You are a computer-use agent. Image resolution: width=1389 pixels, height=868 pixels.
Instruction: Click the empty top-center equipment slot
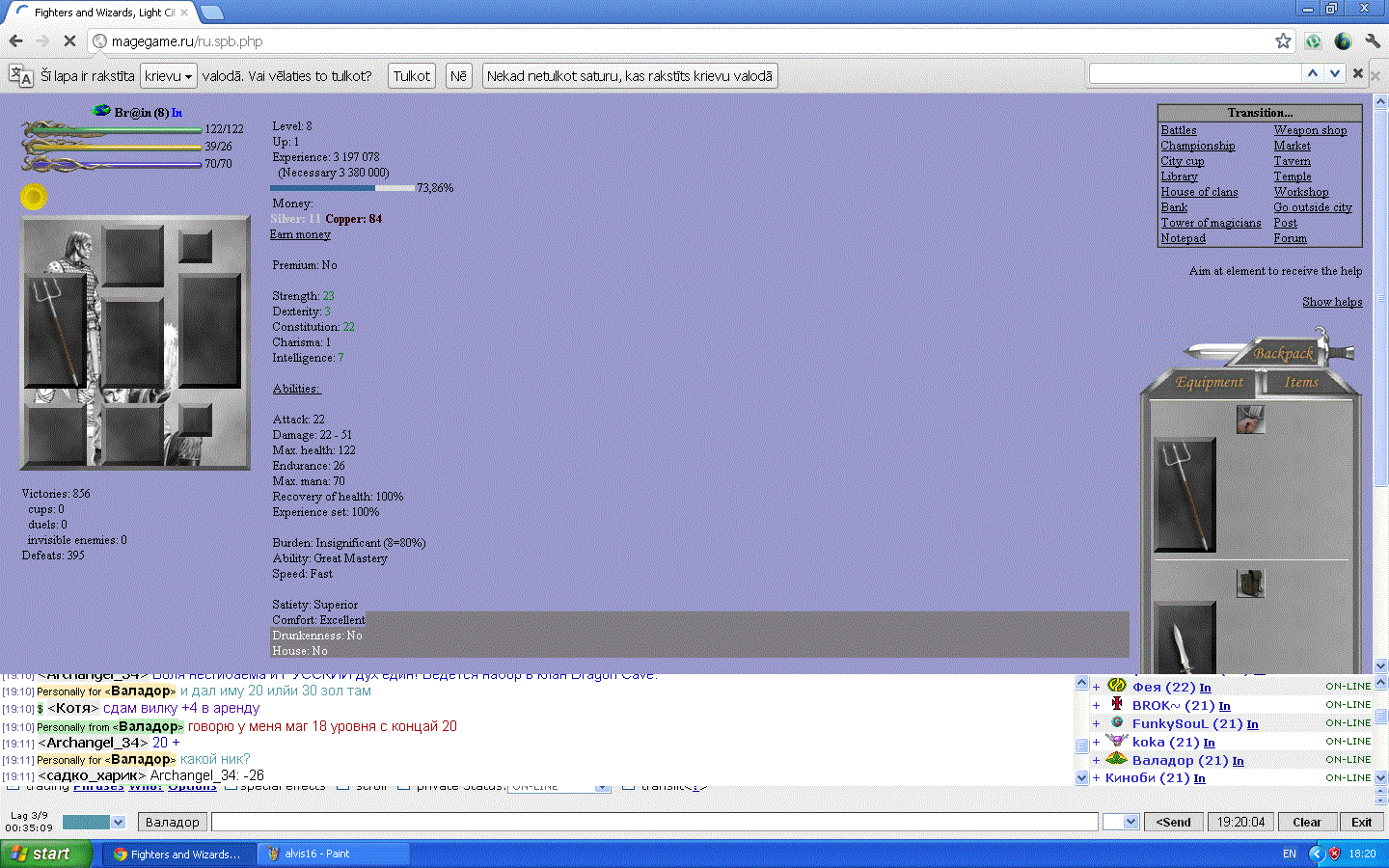coord(133,256)
